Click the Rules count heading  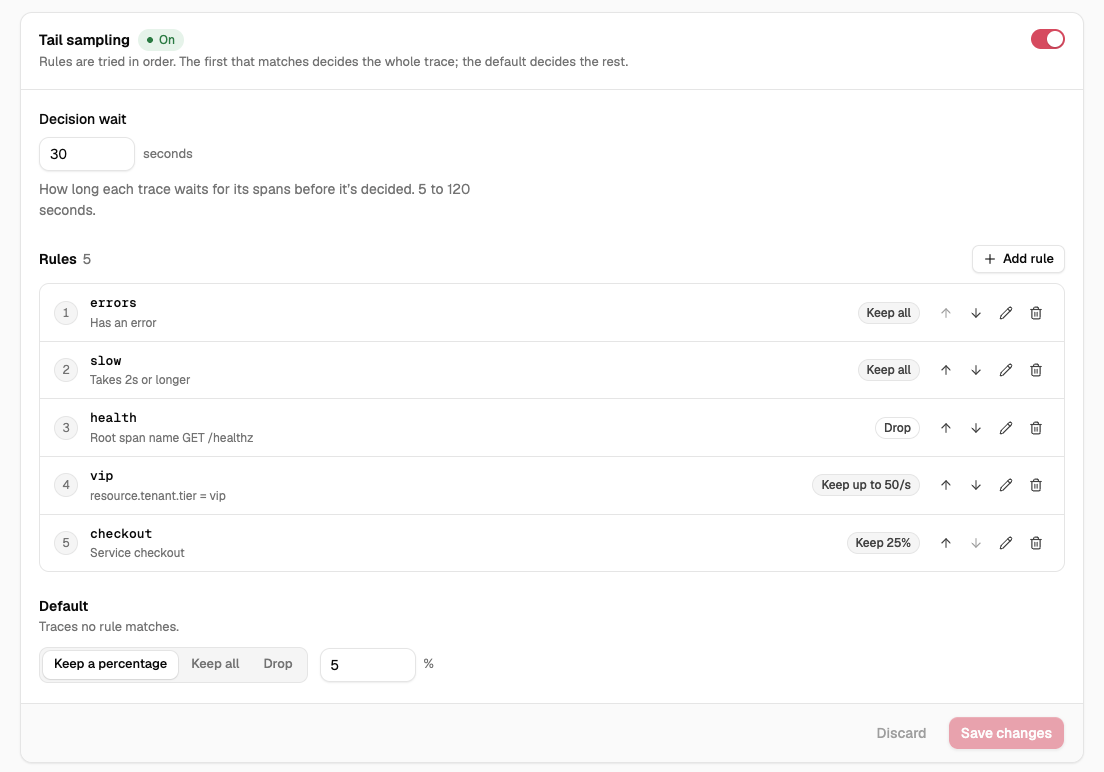(65, 259)
